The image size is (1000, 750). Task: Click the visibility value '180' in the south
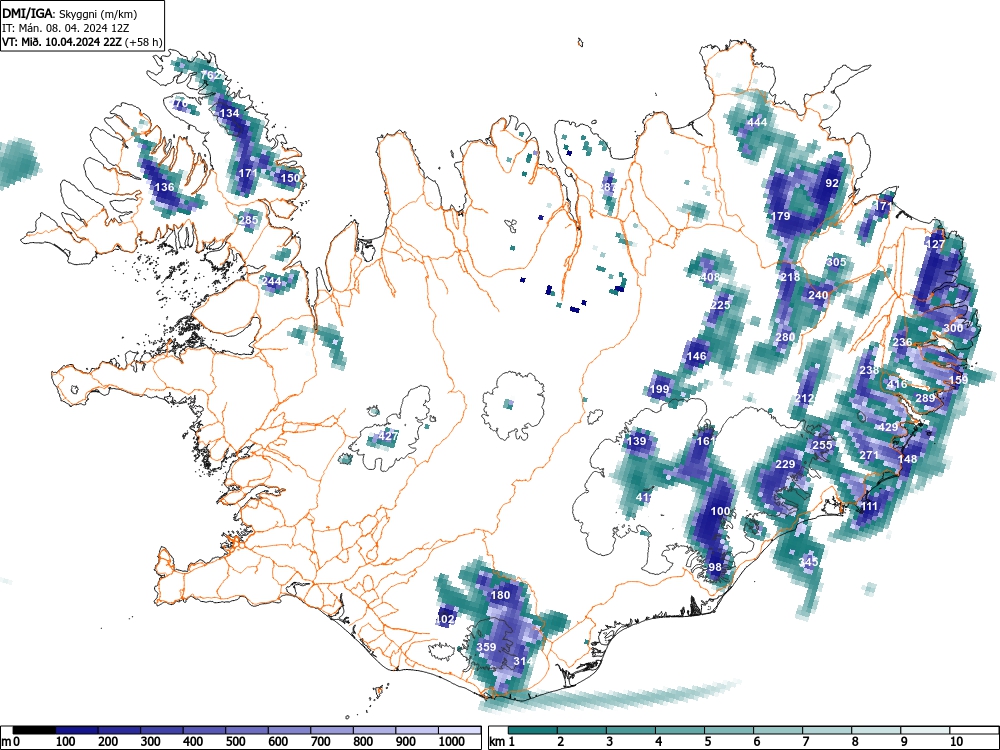point(501,595)
